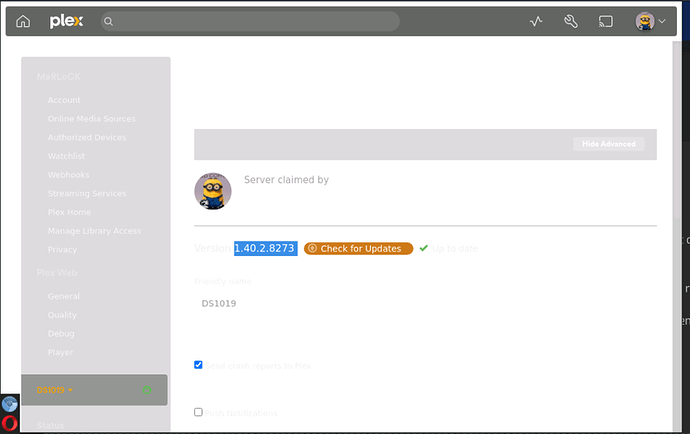Screen dimensions: 690x434
Task: Open the minion account avatar menu
Action: tap(645, 21)
